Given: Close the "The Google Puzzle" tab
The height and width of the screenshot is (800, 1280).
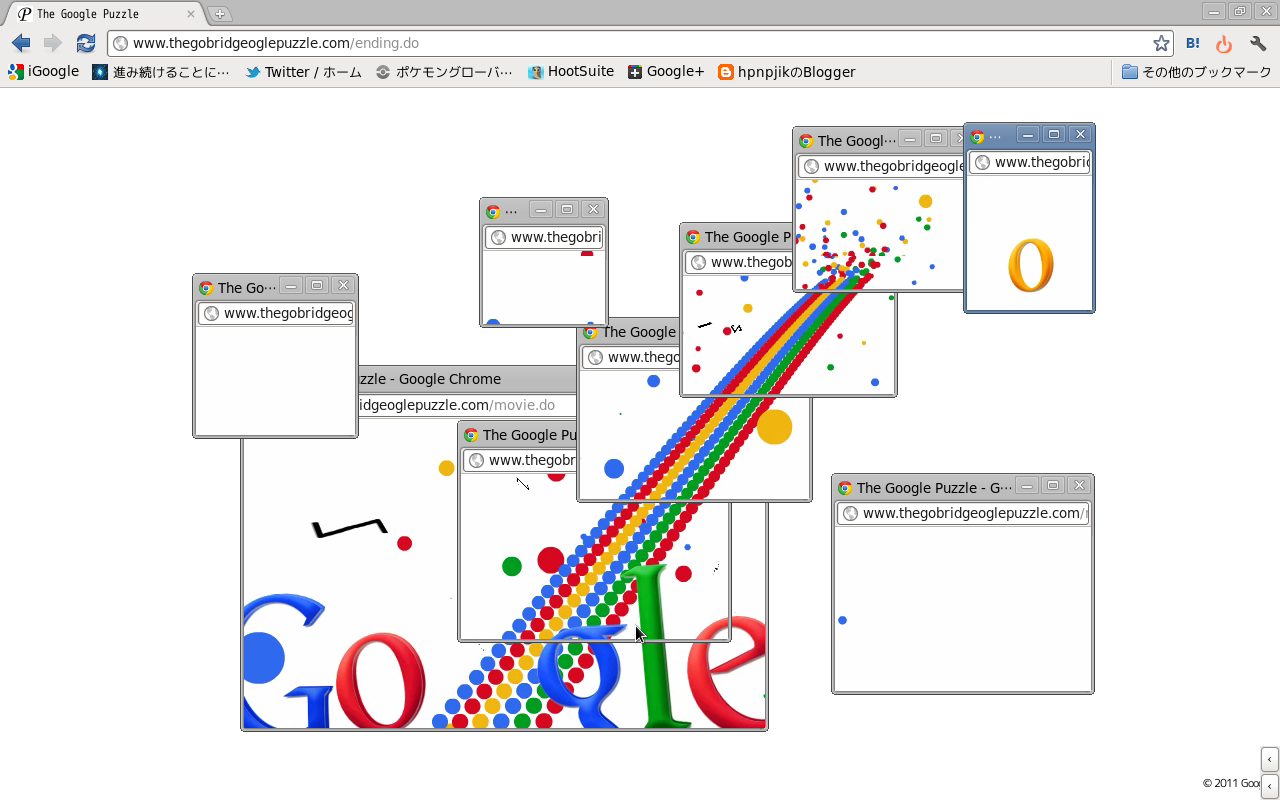Looking at the screenshot, I should pos(191,14).
